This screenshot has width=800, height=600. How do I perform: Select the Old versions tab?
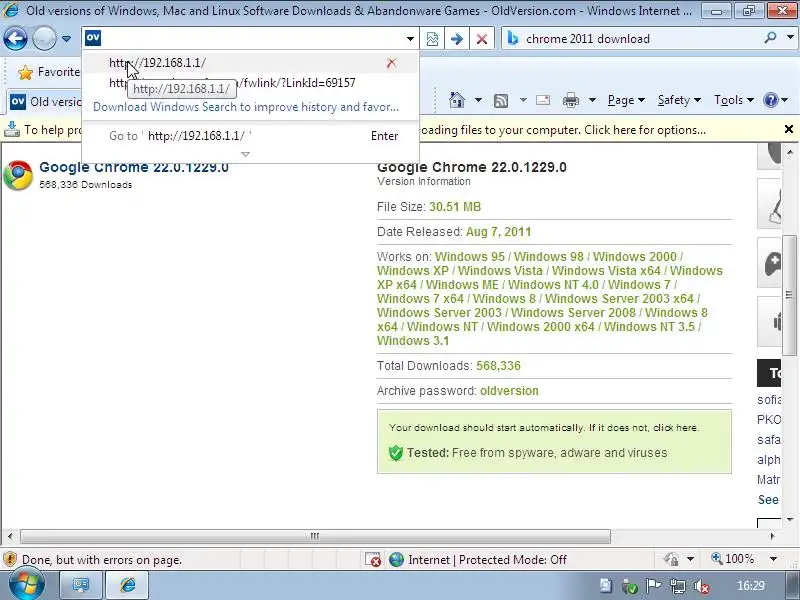click(x=45, y=102)
